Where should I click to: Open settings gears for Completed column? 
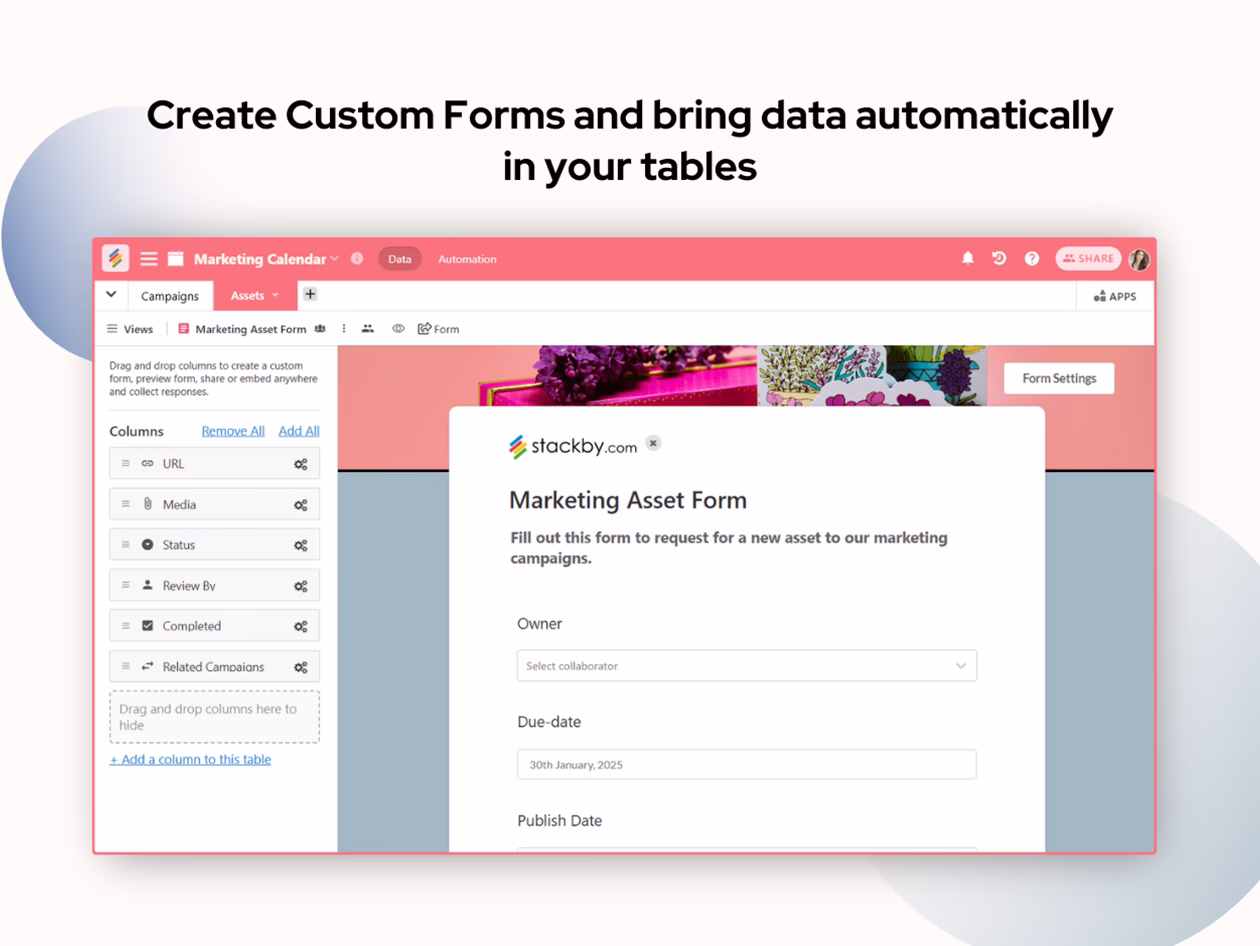point(300,626)
